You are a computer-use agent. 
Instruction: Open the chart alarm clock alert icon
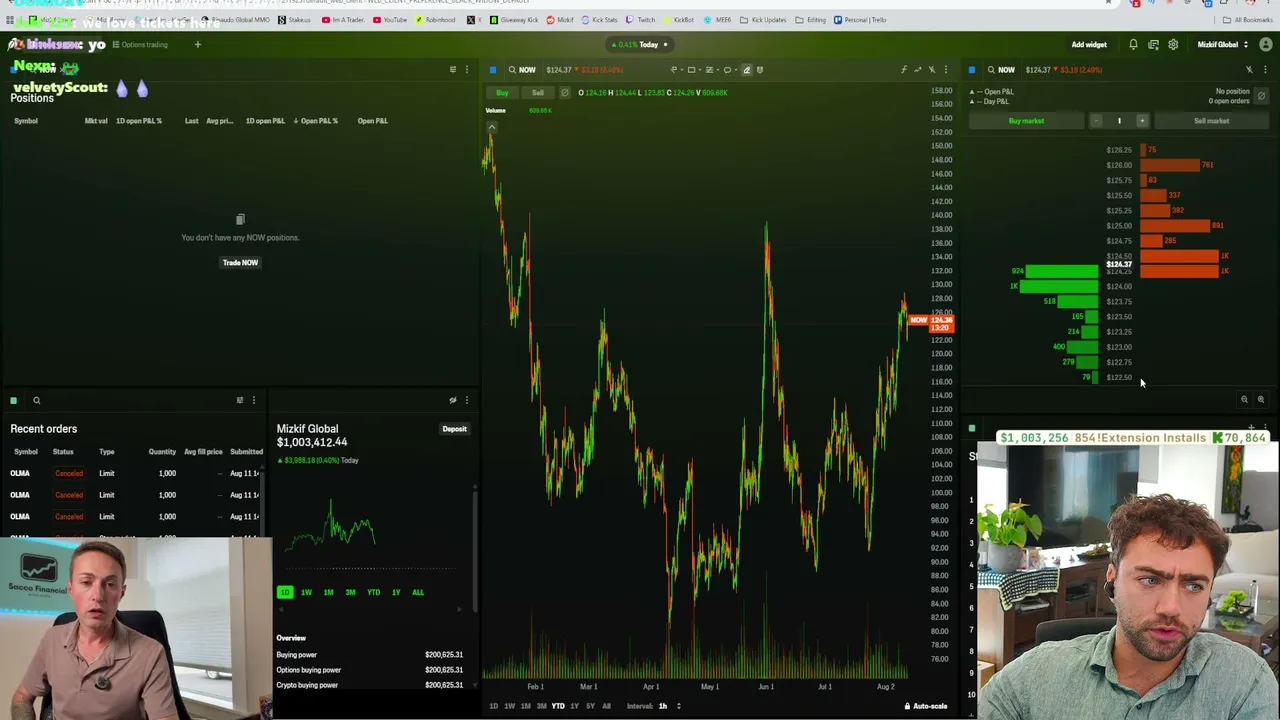coord(760,70)
